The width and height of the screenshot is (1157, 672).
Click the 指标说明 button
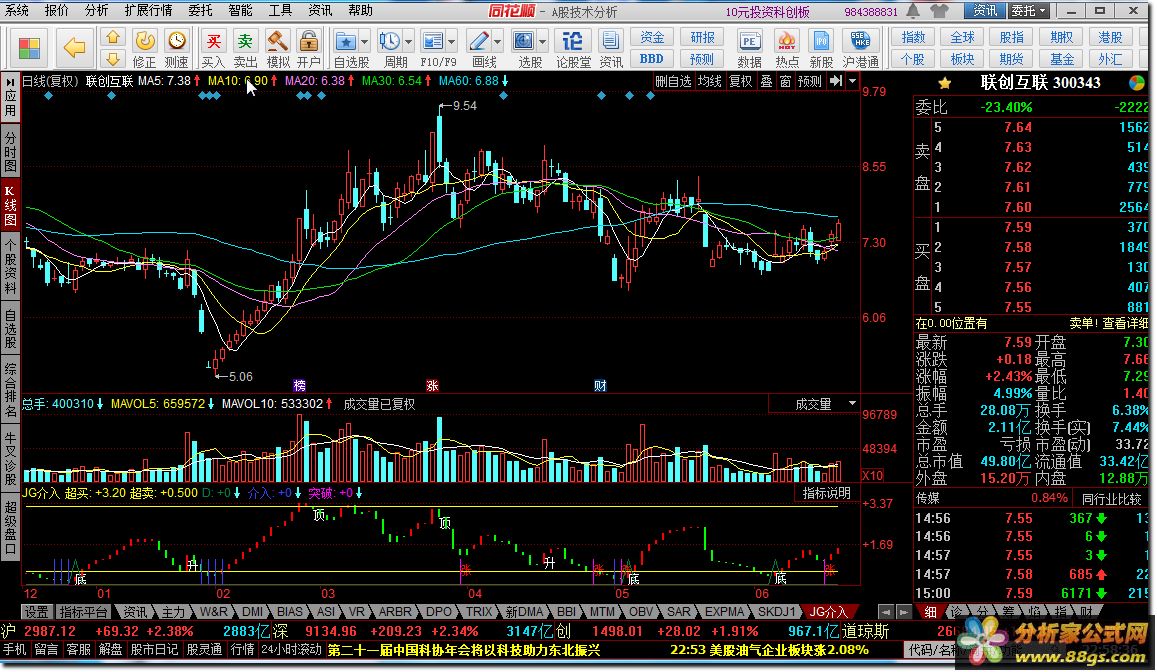pos(826,493)
